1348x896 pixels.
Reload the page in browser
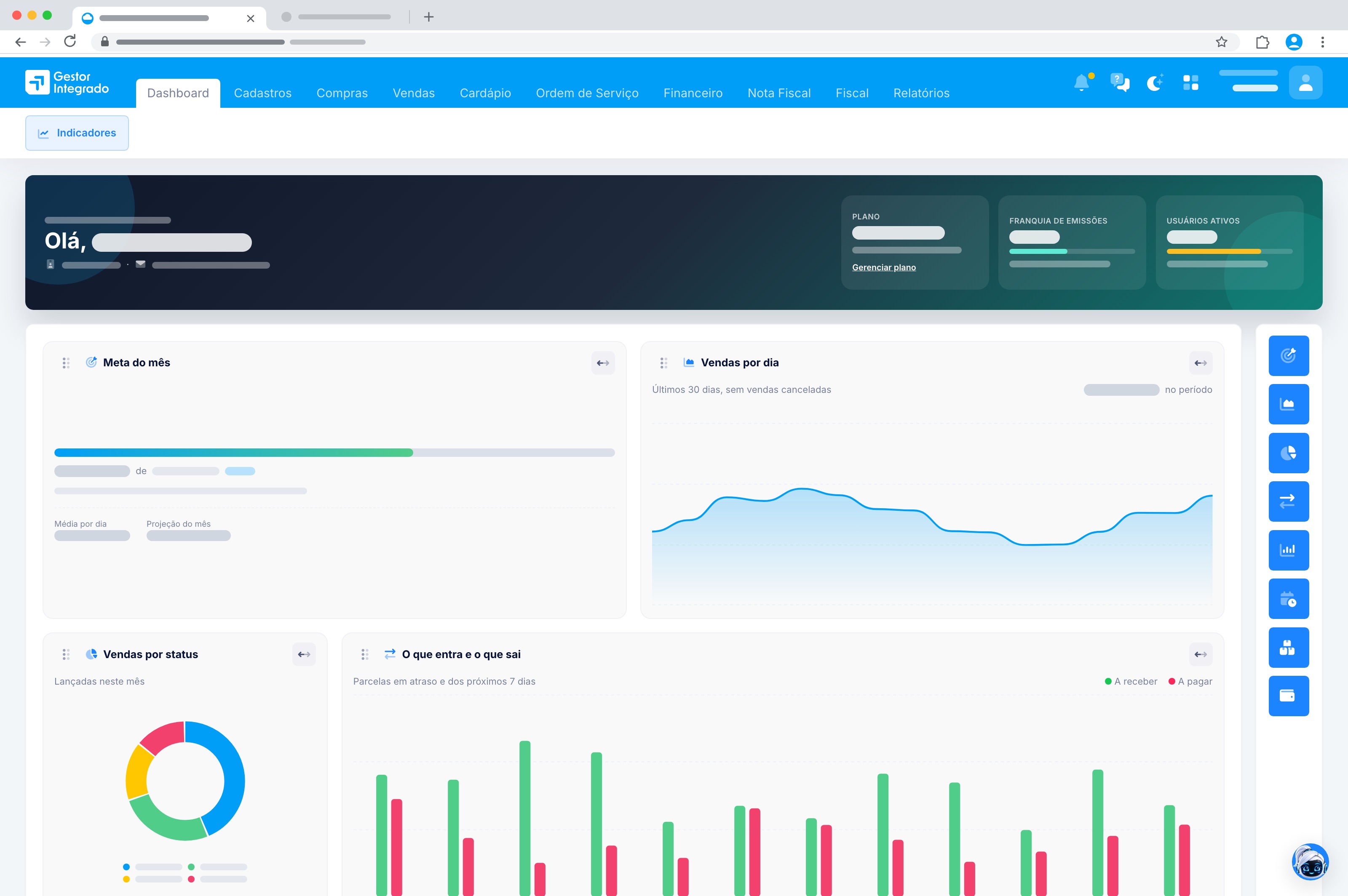[x=70, y=42]
